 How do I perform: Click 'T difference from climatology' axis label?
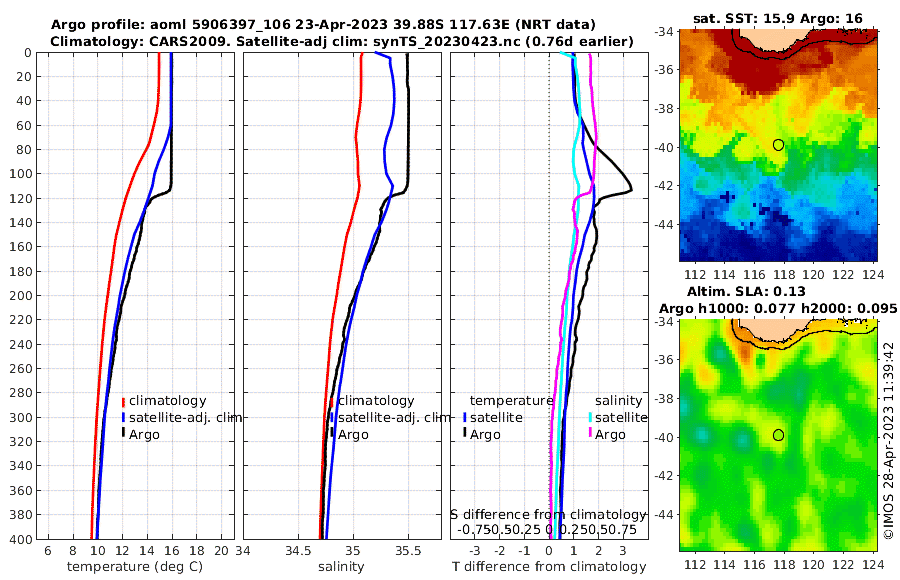pyautogui.click(x=549, y=567)
